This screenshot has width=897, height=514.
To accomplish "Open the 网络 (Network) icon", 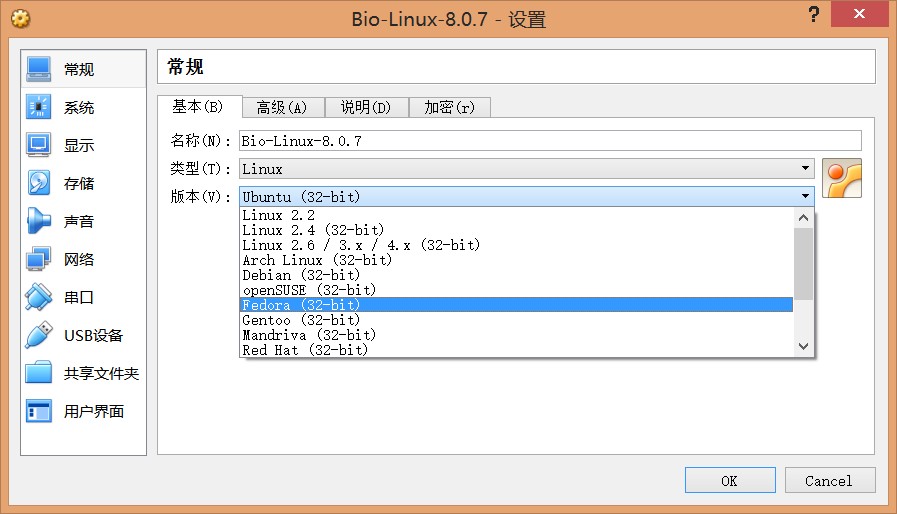I will point(38,259).
